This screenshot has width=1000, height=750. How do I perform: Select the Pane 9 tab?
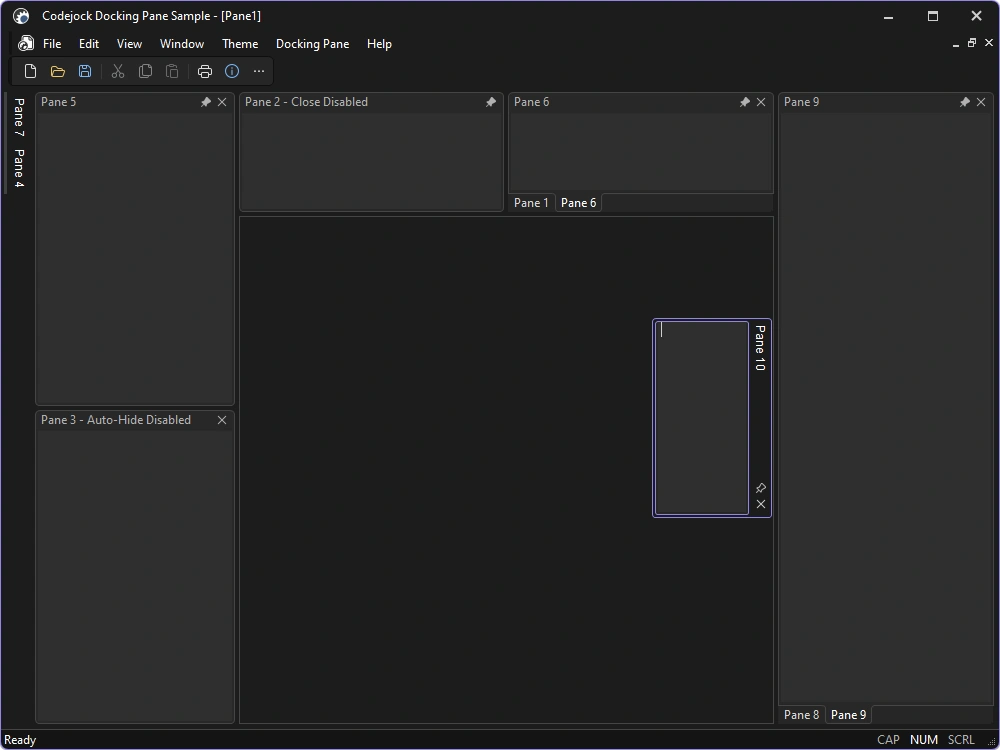[848, 714]
